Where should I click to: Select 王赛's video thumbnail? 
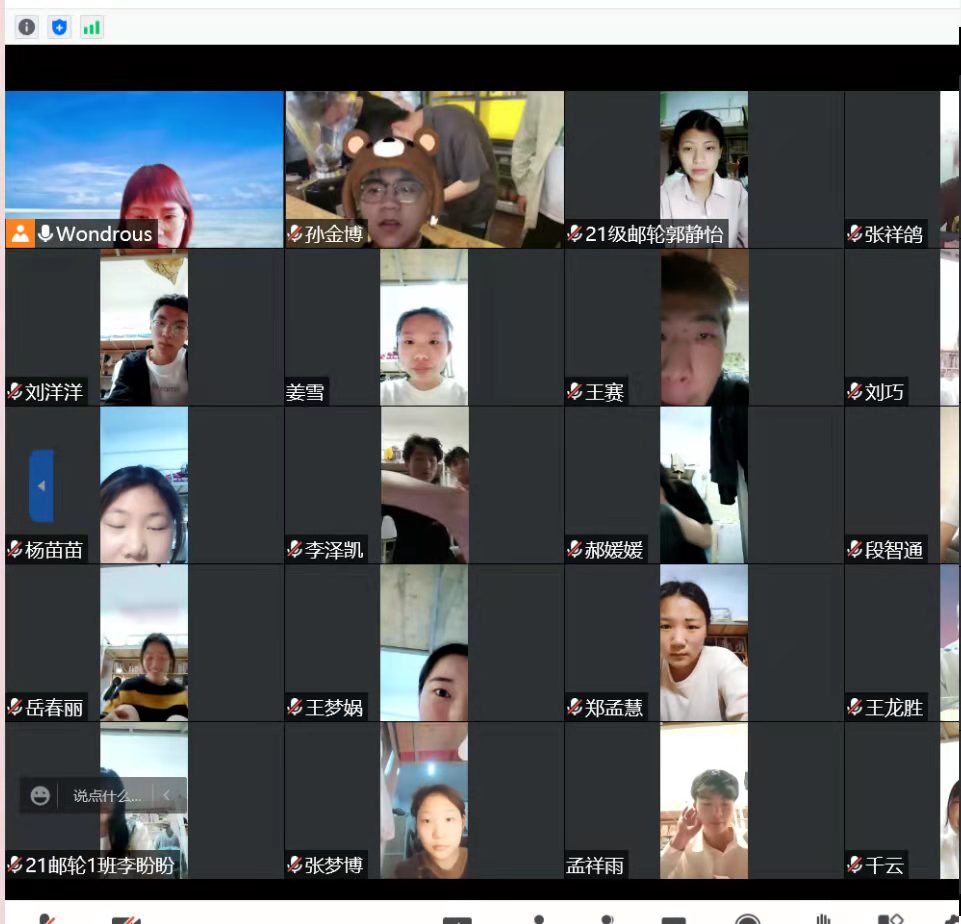pos(704,328)
